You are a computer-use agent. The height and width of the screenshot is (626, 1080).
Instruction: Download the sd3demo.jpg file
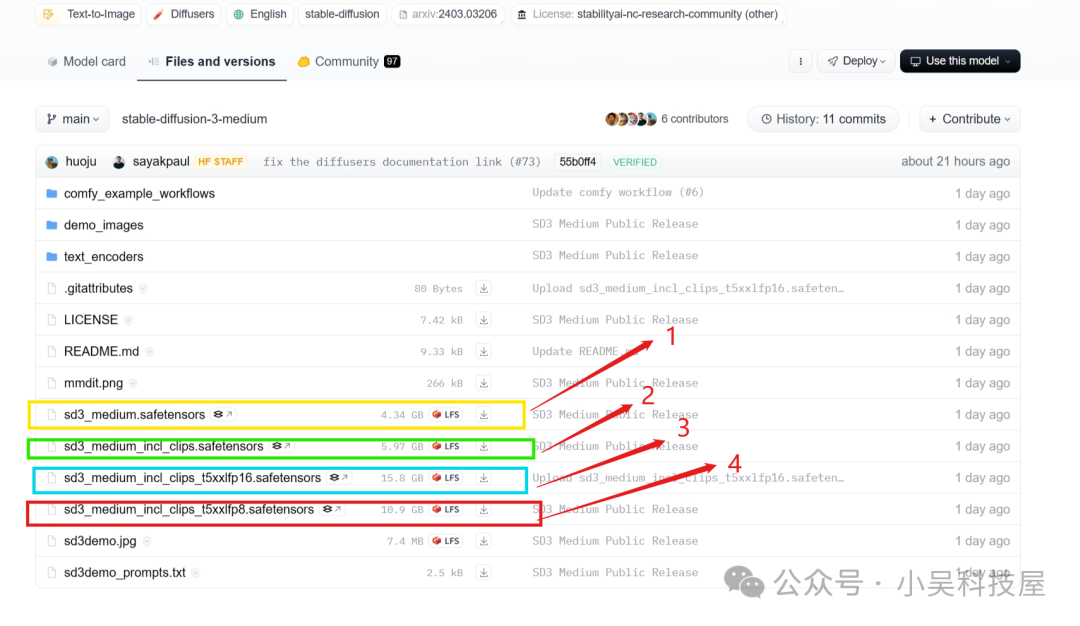[x=484, y=541]
